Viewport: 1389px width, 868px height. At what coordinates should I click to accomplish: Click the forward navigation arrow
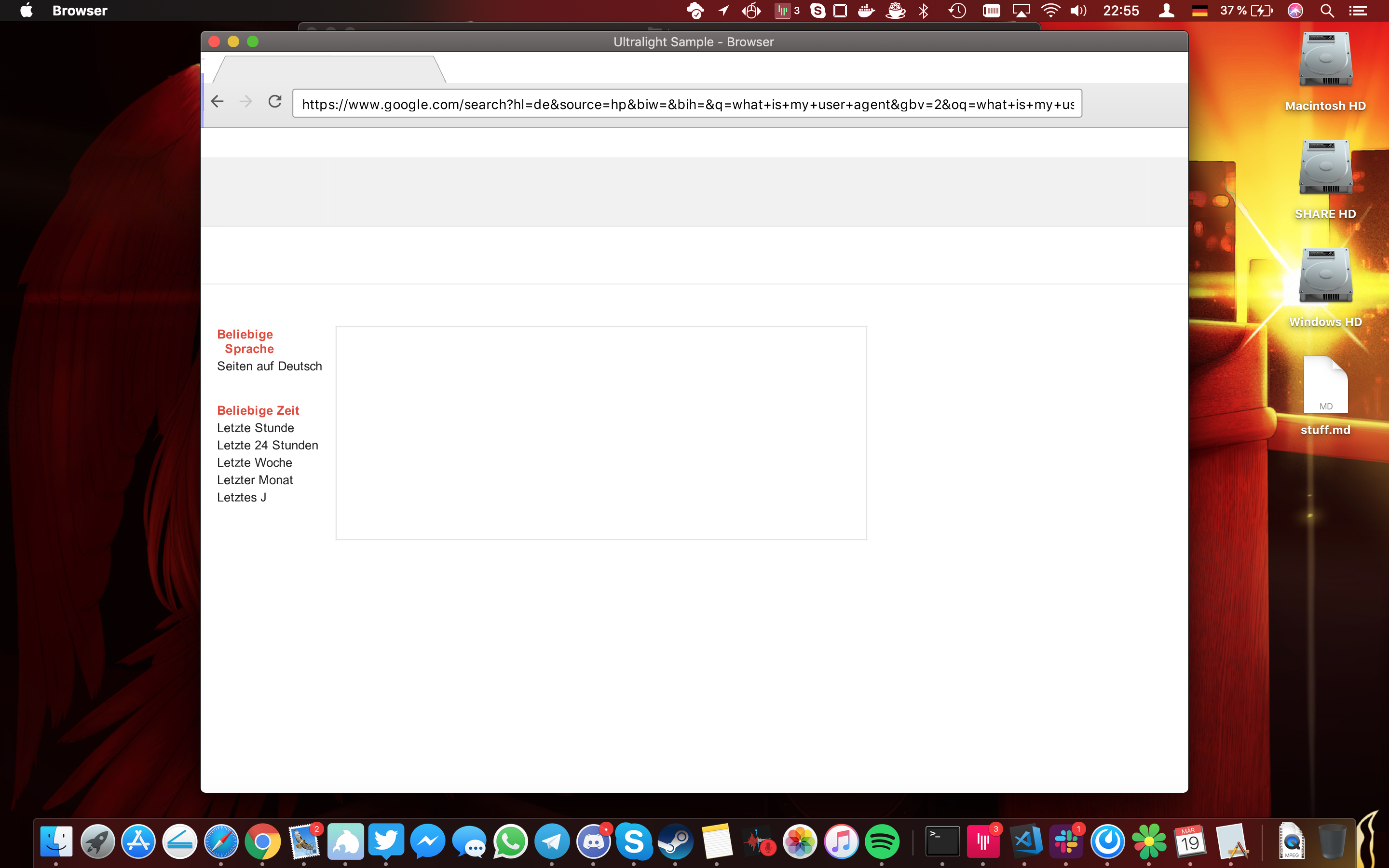(245, 102)
